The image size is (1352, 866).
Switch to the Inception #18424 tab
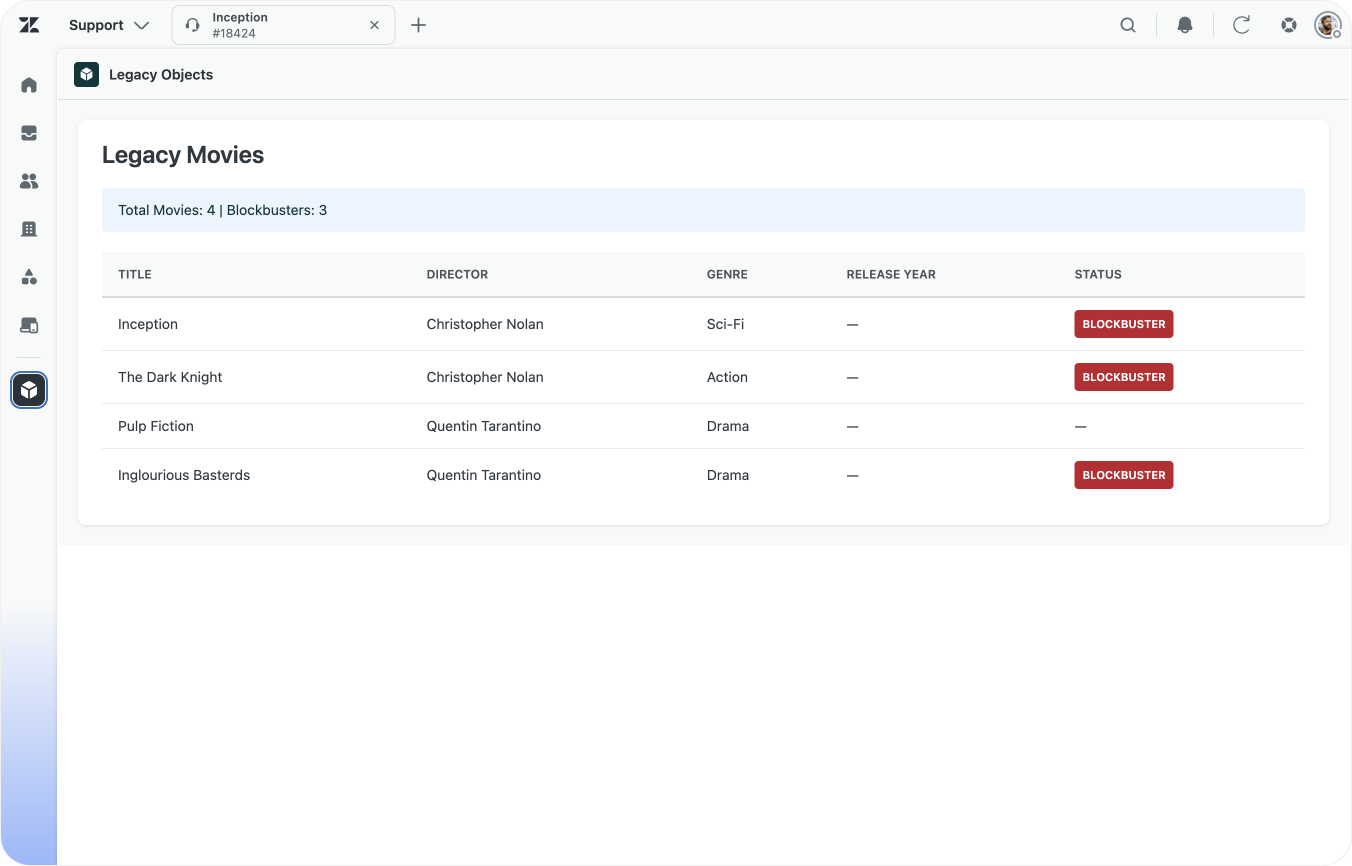pos(270,25)
